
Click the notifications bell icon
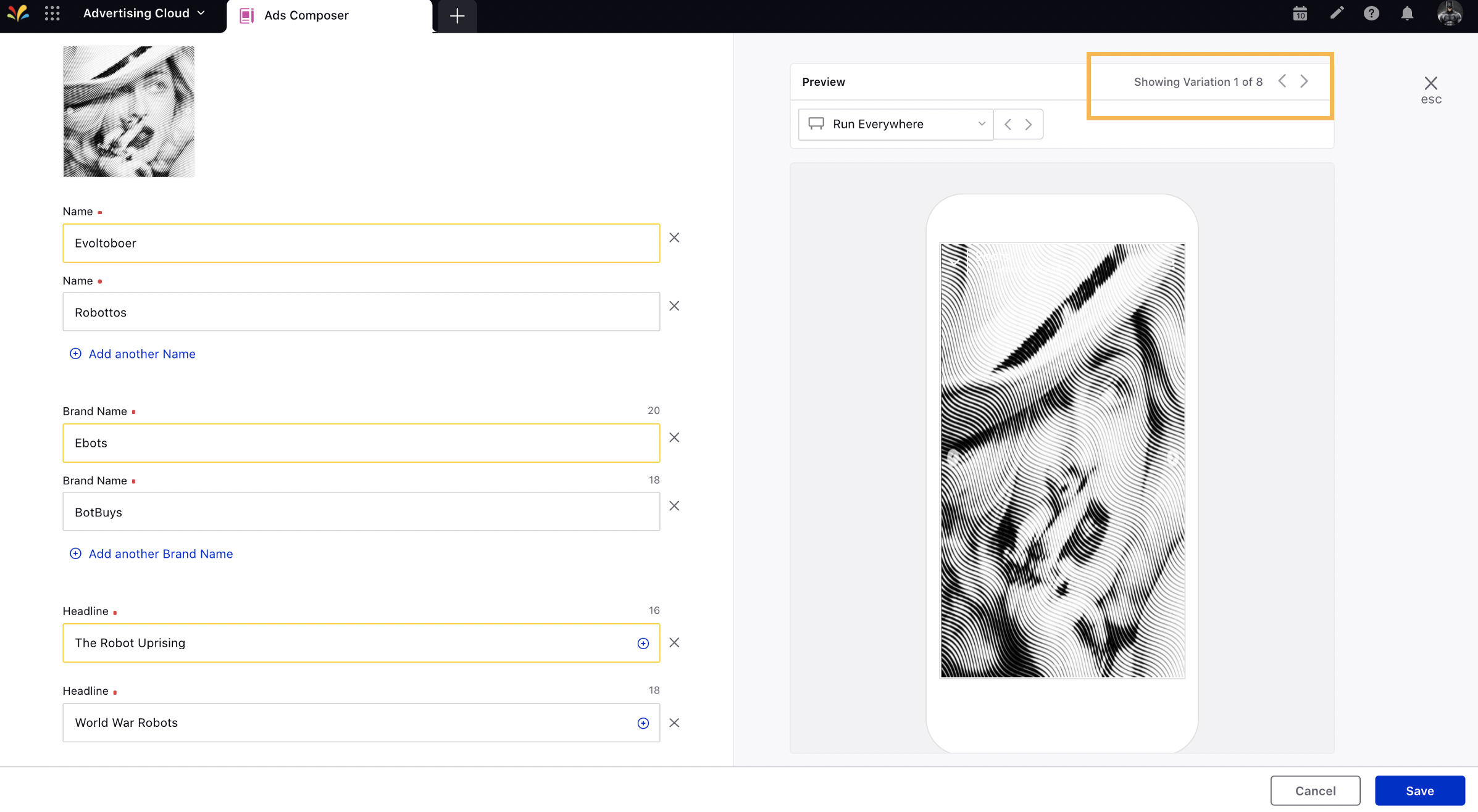coord(1407,14)
